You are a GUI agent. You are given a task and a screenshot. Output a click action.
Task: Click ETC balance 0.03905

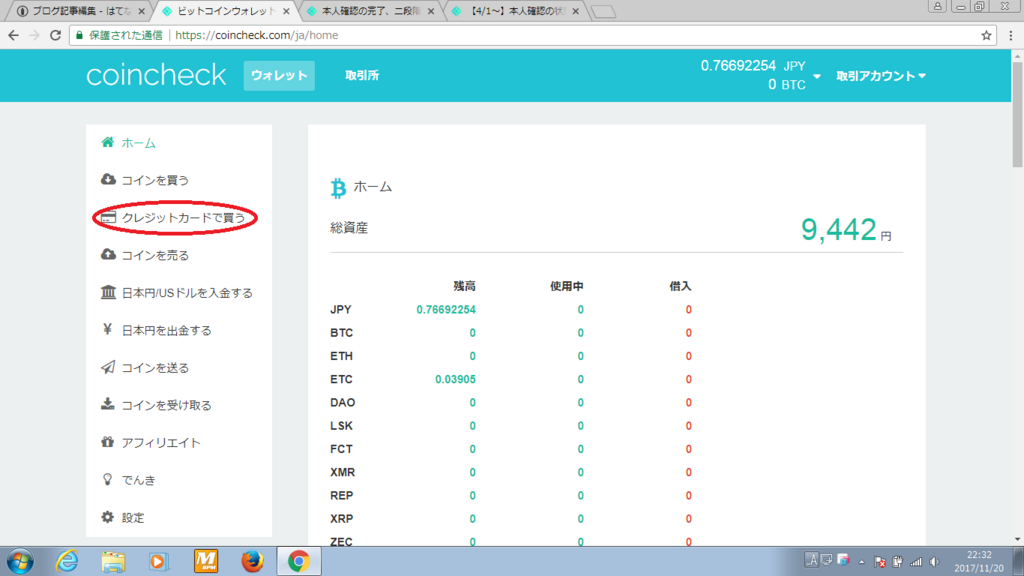tap(455, 379)
